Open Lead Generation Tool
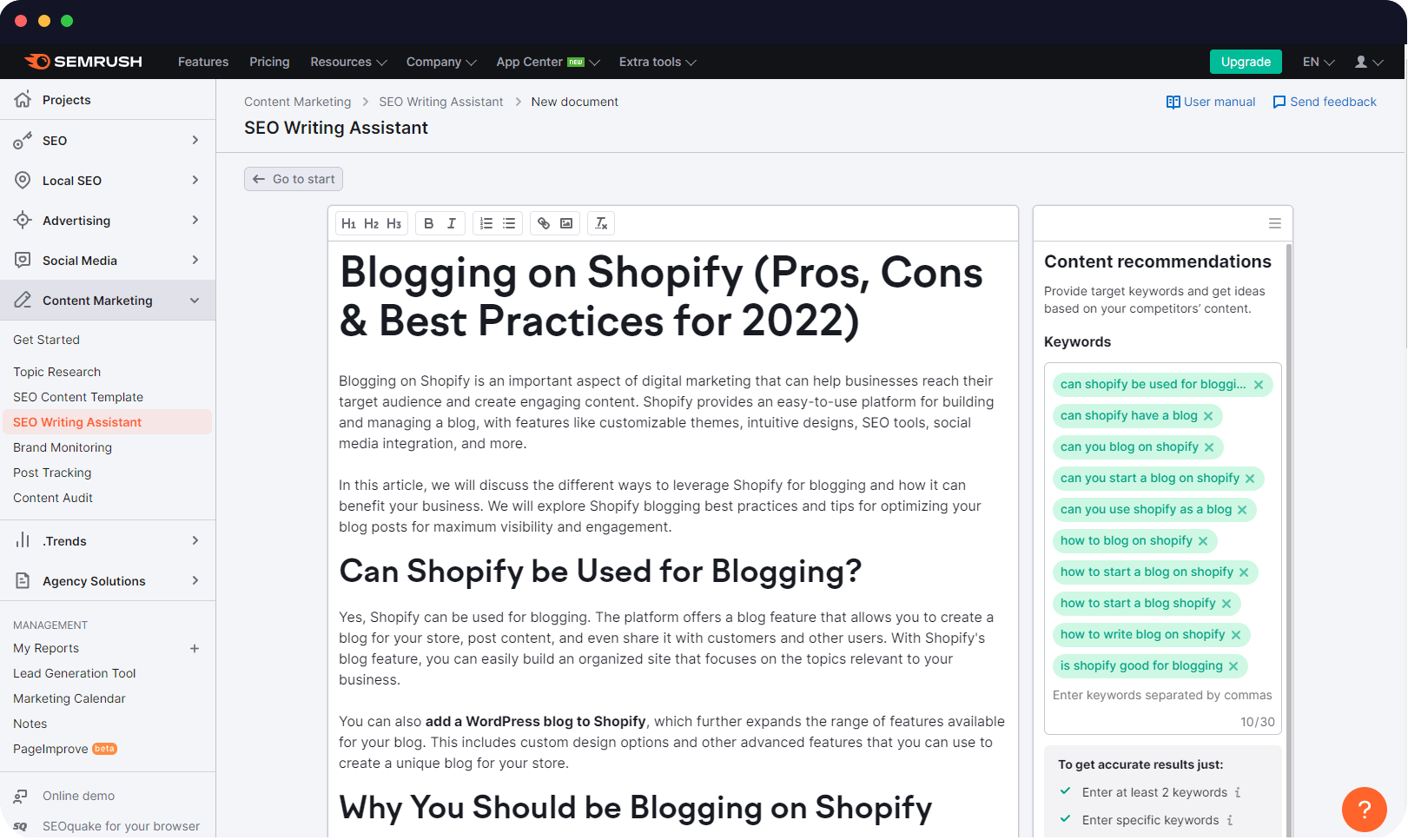This screenshot has width=1408, height=840. click(x=75, y=673)
